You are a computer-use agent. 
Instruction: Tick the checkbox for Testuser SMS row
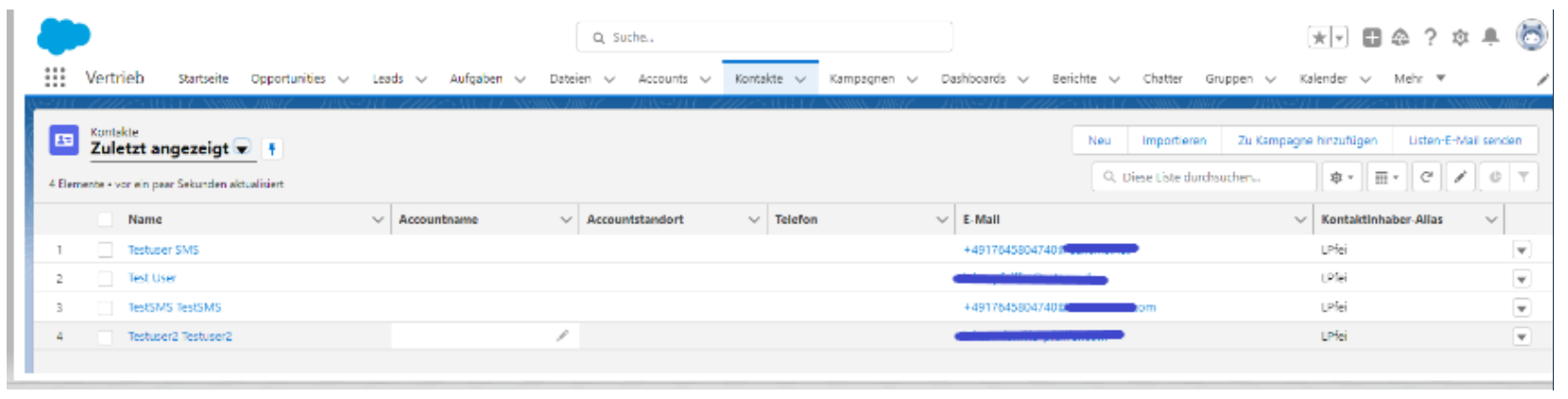[x=105, y=250]
